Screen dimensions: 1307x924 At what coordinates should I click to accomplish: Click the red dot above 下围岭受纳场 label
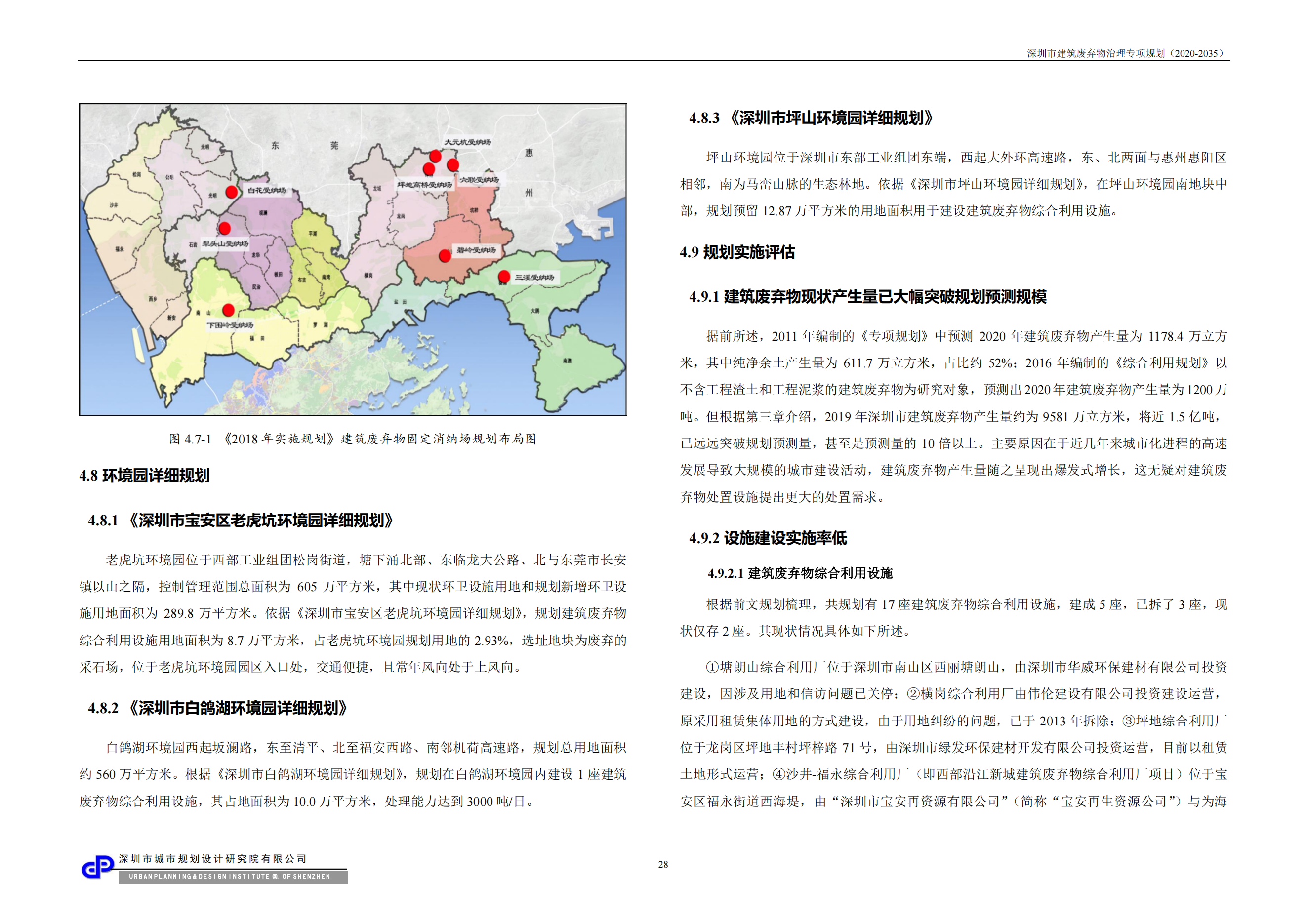pos(228,310)
